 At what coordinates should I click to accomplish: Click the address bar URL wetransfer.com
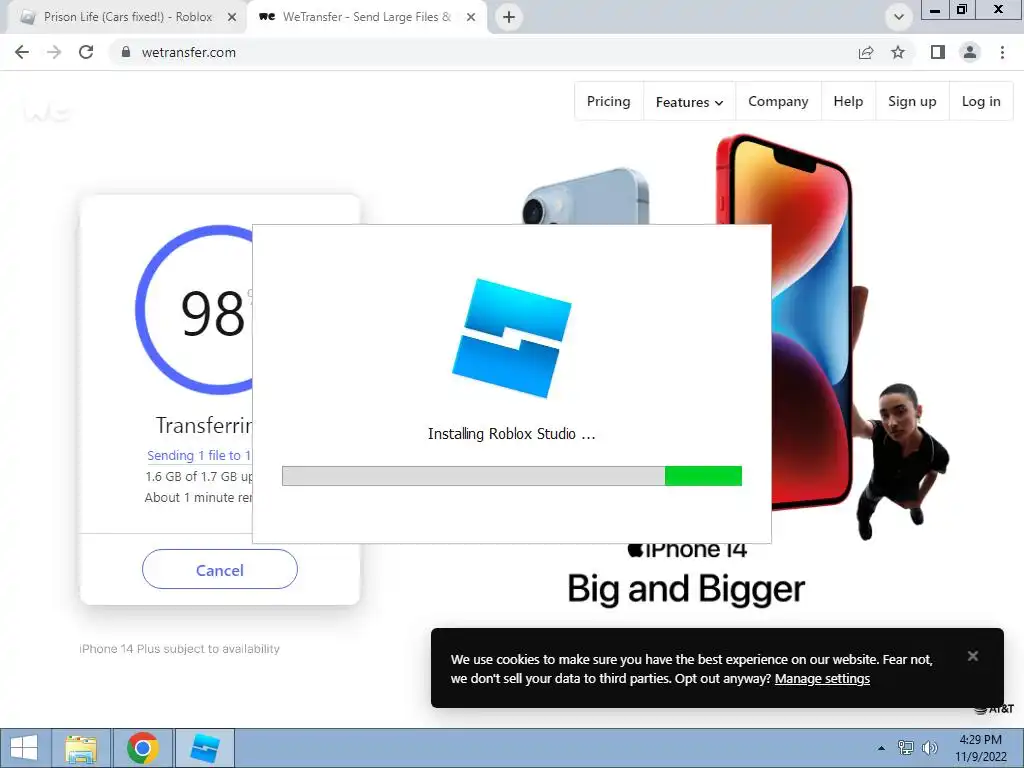click(x=189, y=52)
